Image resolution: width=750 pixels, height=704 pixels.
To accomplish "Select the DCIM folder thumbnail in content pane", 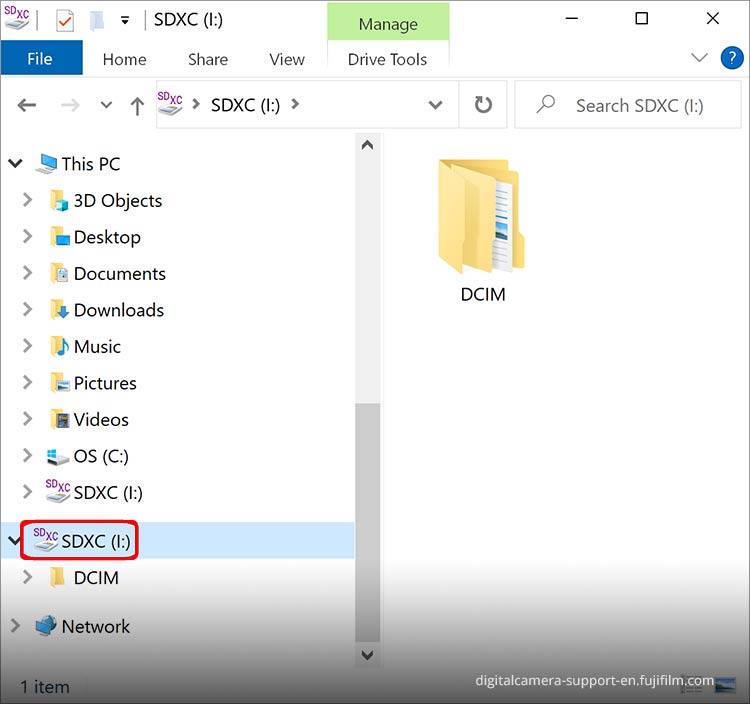I will (481, 216).
